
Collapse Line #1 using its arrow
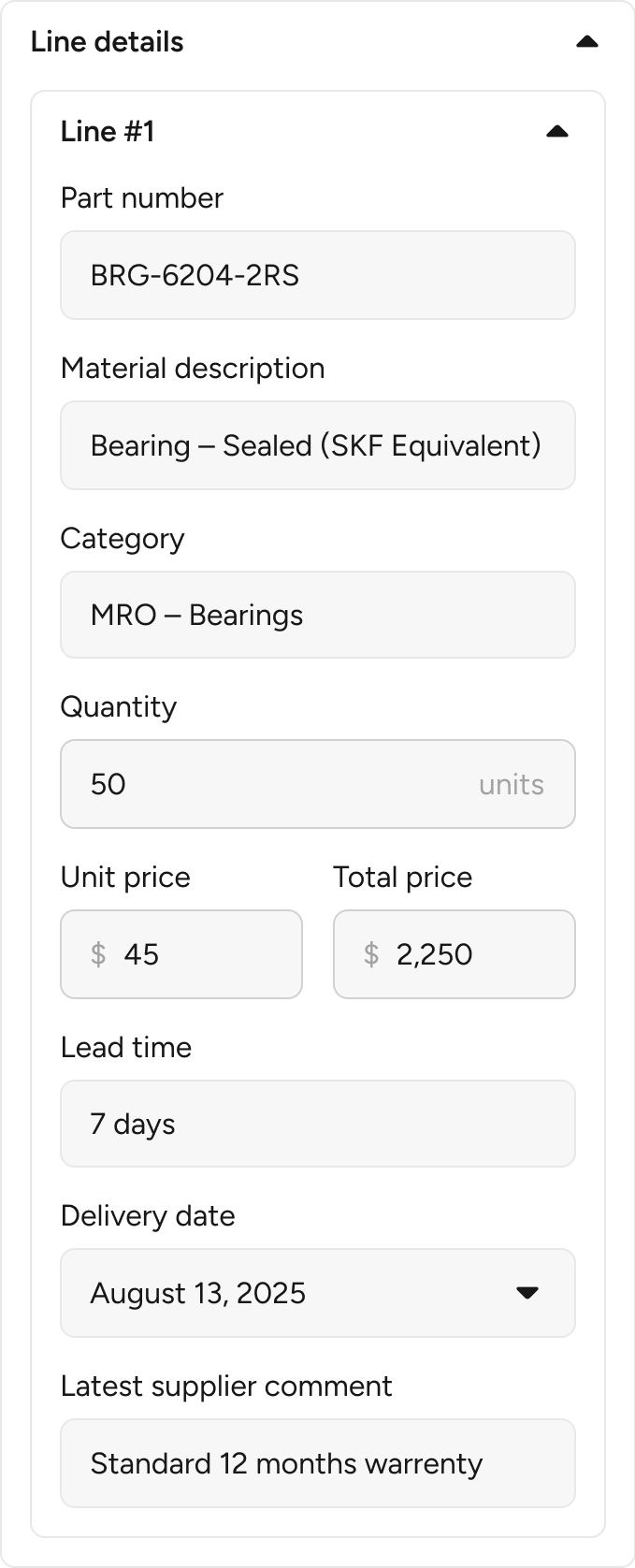(x=556, y=132)
